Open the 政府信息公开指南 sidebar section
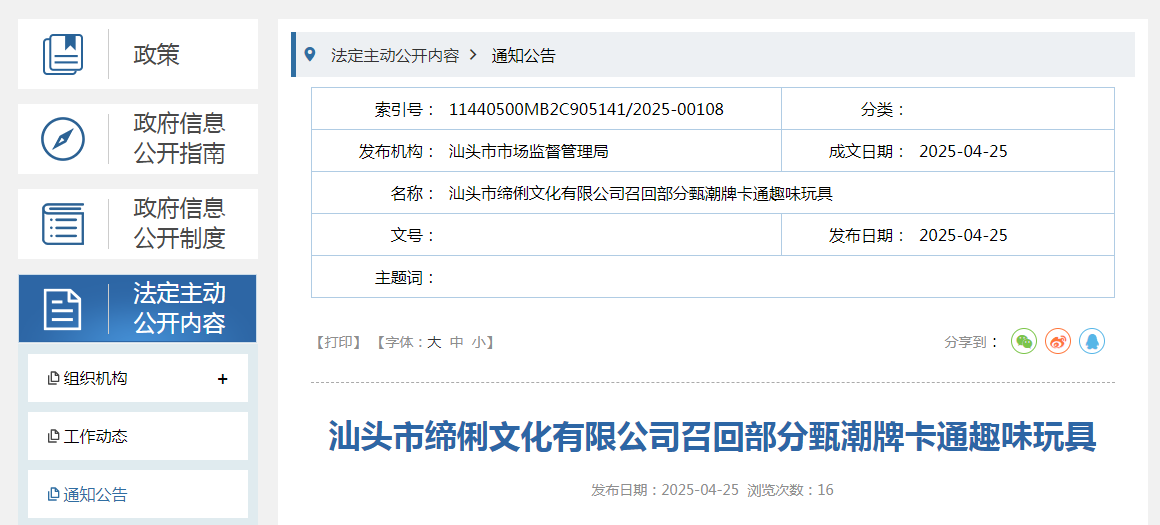 (x=138, y=139)
